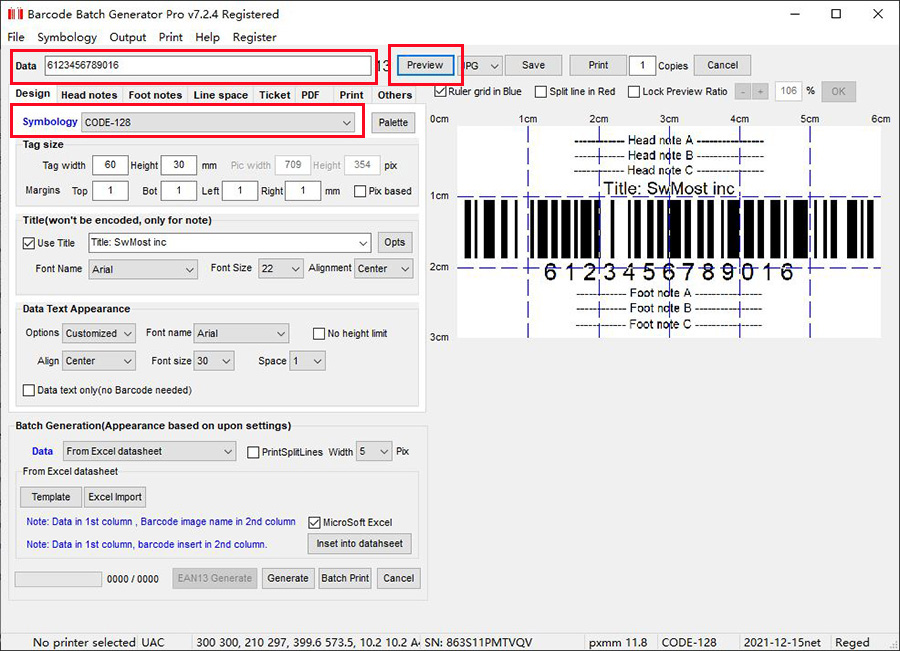
Task: Click the Right margin field
Action: point(302,191)
